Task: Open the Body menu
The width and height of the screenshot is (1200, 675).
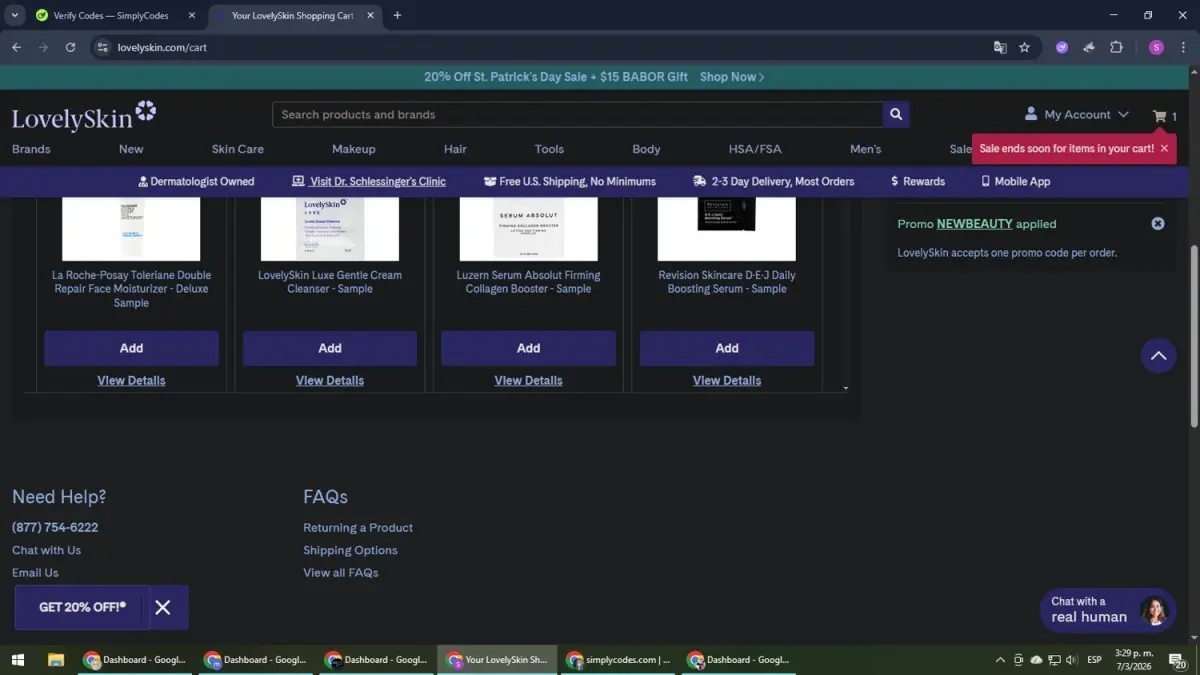Action: point(646,149)
